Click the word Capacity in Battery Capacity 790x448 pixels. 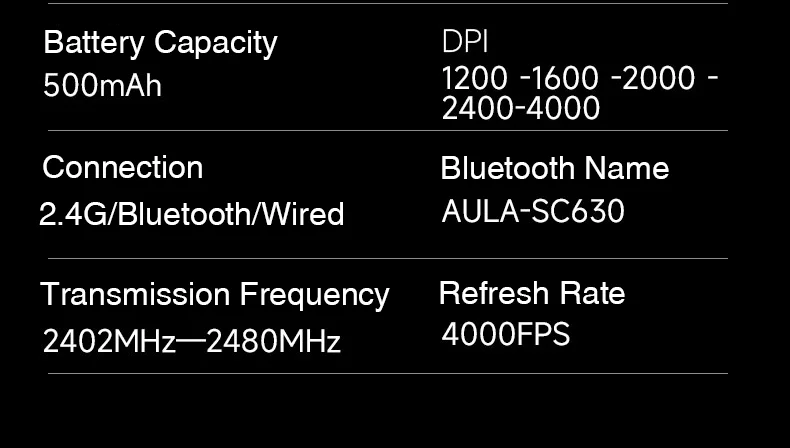[x=216, y=43]
